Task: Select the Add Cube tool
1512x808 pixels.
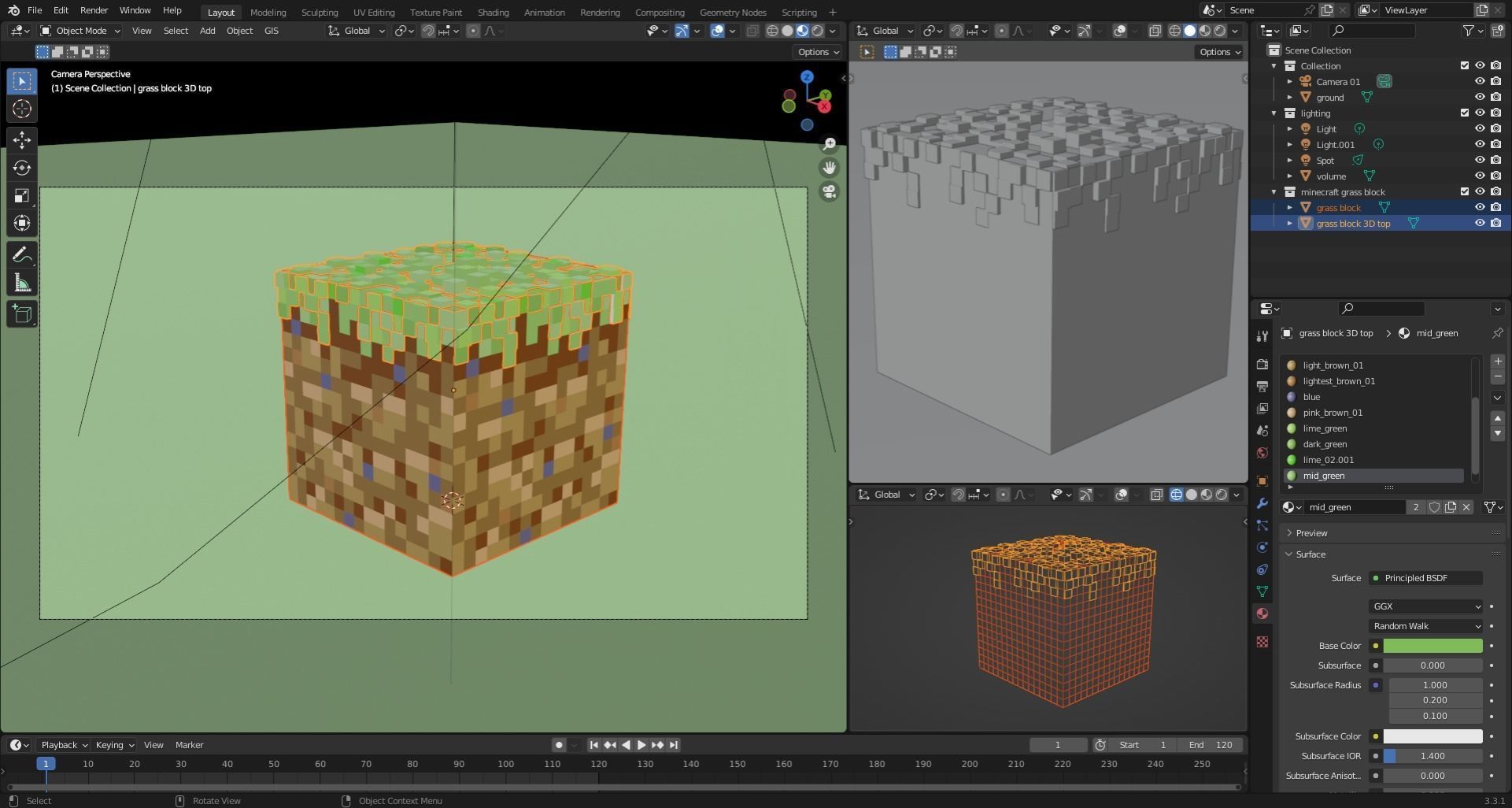Action: (x=22, y=314)
